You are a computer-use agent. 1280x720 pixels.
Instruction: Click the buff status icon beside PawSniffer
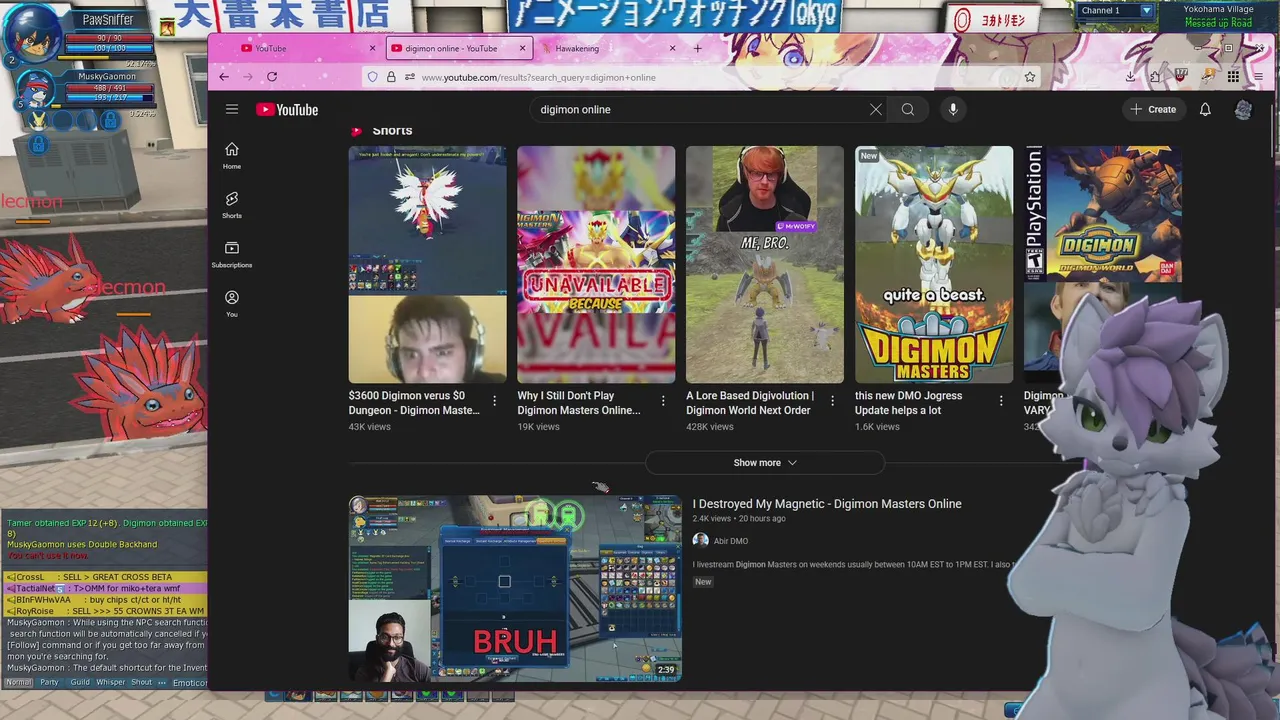pyautogui.click(x=166, y=28)
